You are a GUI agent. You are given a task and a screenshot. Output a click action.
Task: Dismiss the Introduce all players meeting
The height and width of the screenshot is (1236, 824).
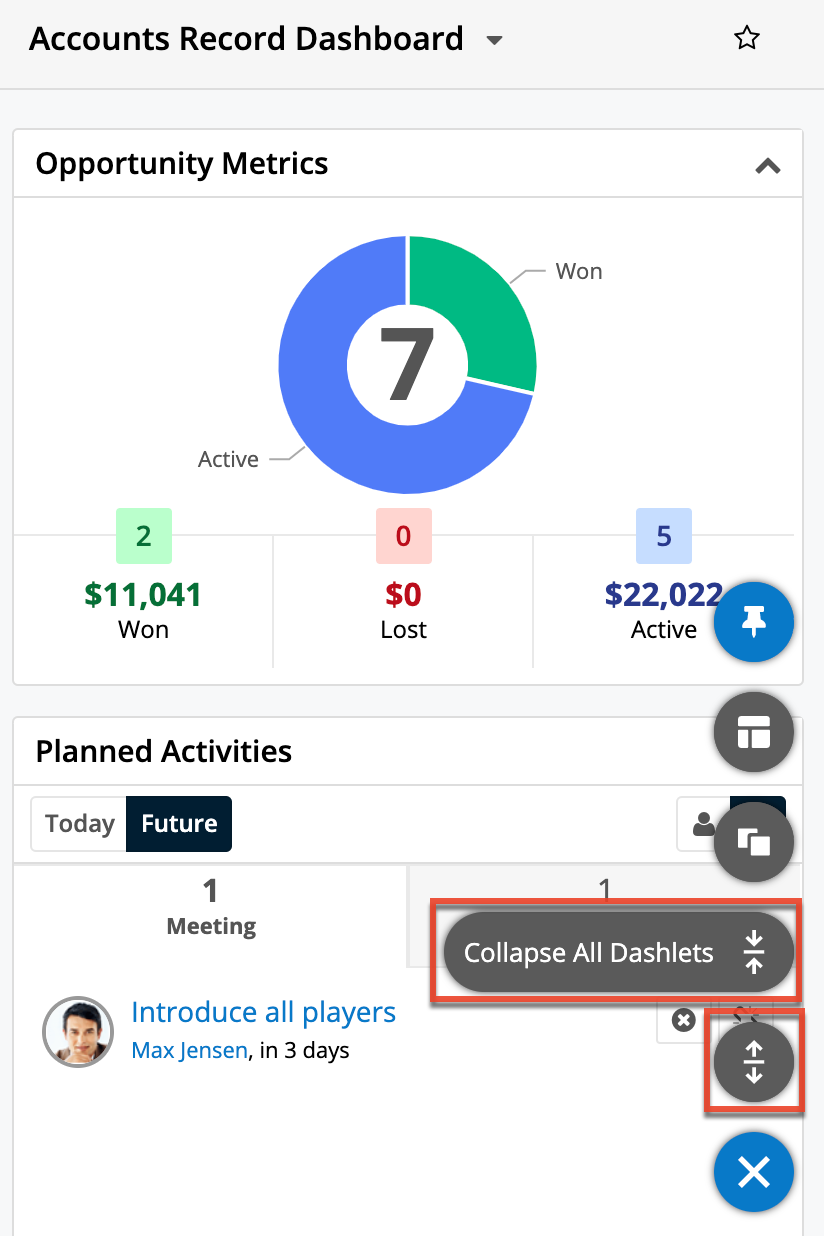[683, 1019]
